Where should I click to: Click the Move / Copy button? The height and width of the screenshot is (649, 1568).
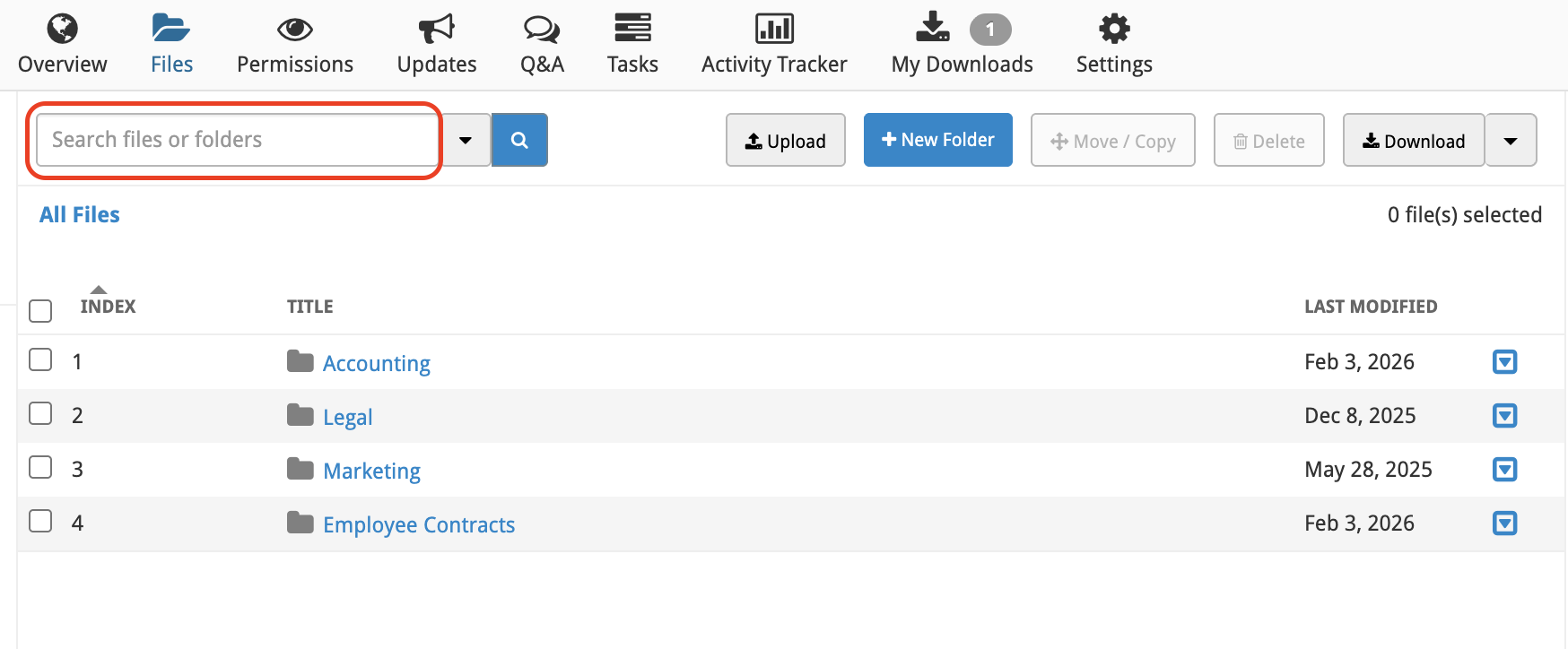pyautogui.click(x=1113, y=140)
